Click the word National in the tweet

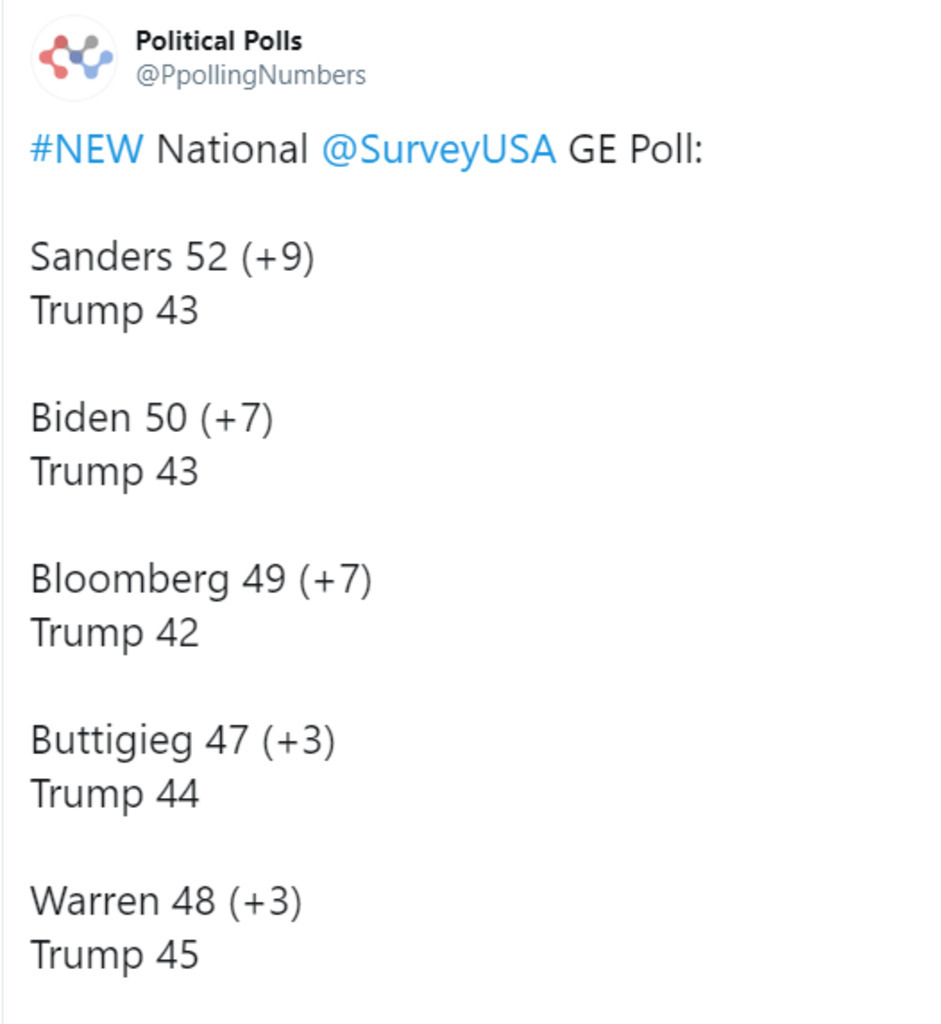click(232, 150)
